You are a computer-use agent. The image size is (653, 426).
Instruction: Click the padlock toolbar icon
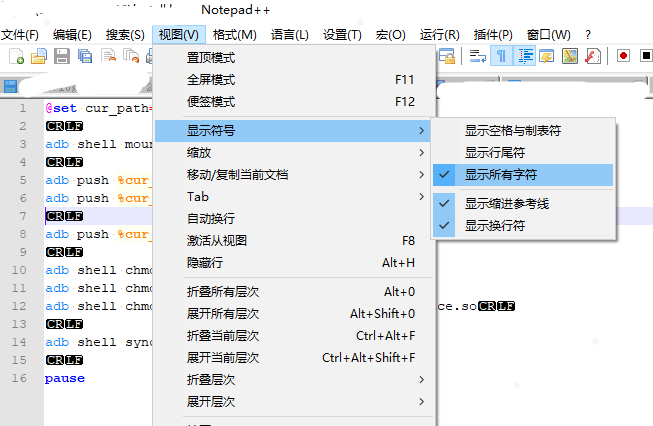446,56
